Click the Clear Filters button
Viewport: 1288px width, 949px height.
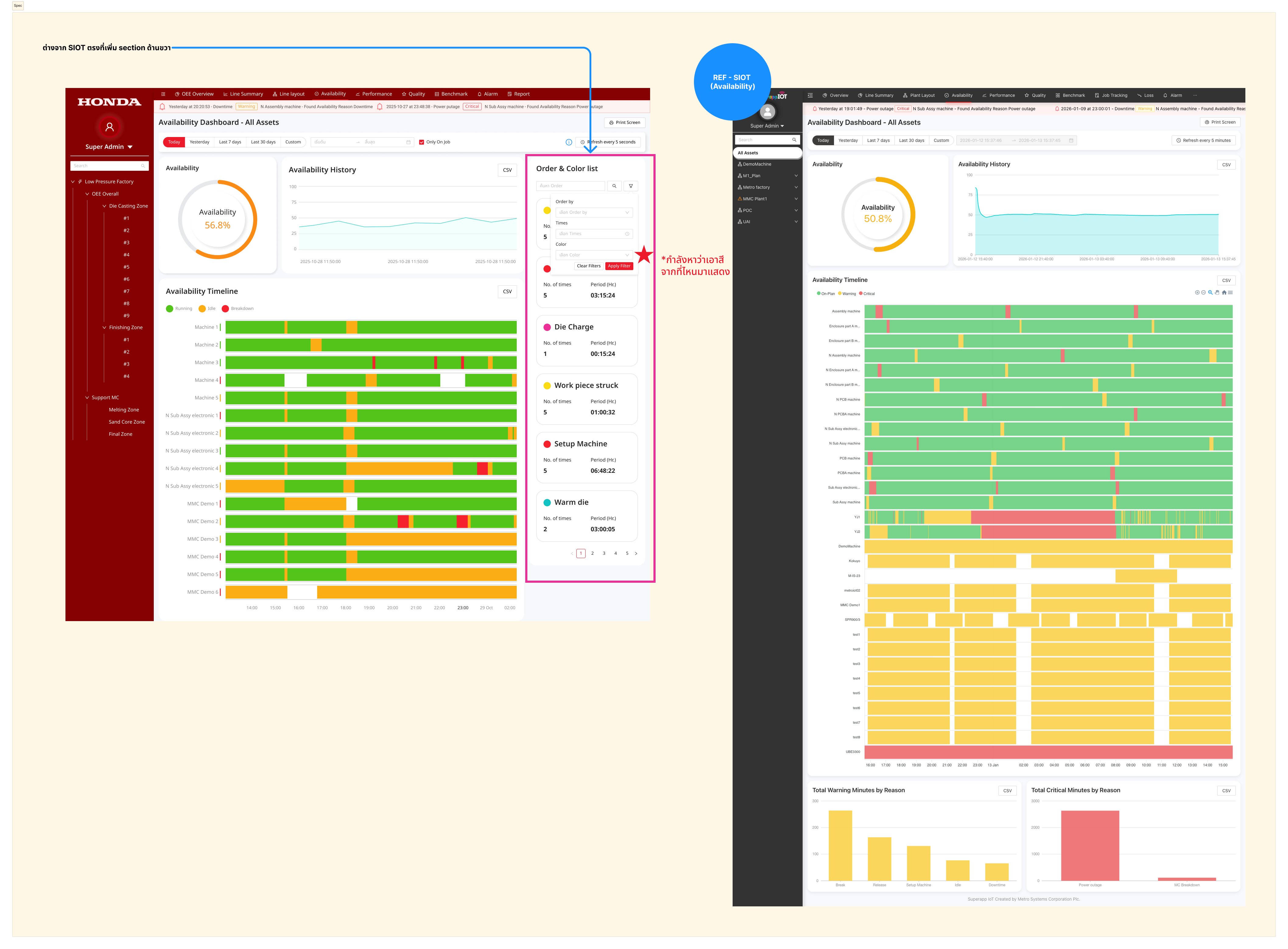click(588, 266)
